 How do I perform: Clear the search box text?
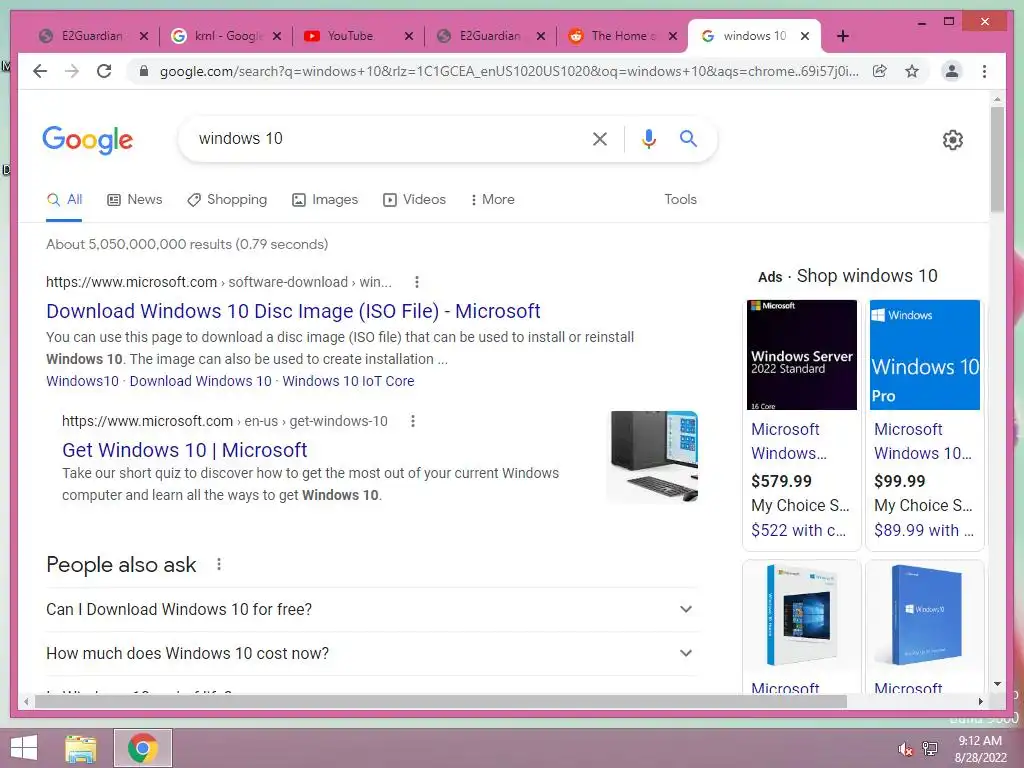[600, 138]
